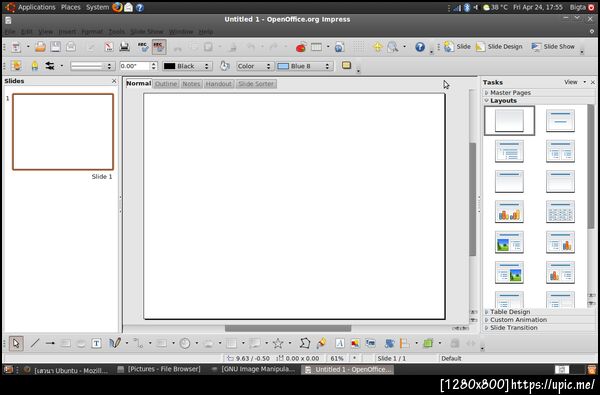This screenshot has width=600, height=395.
Task: Click the Arrow Style icon
Action: [50, 66]
